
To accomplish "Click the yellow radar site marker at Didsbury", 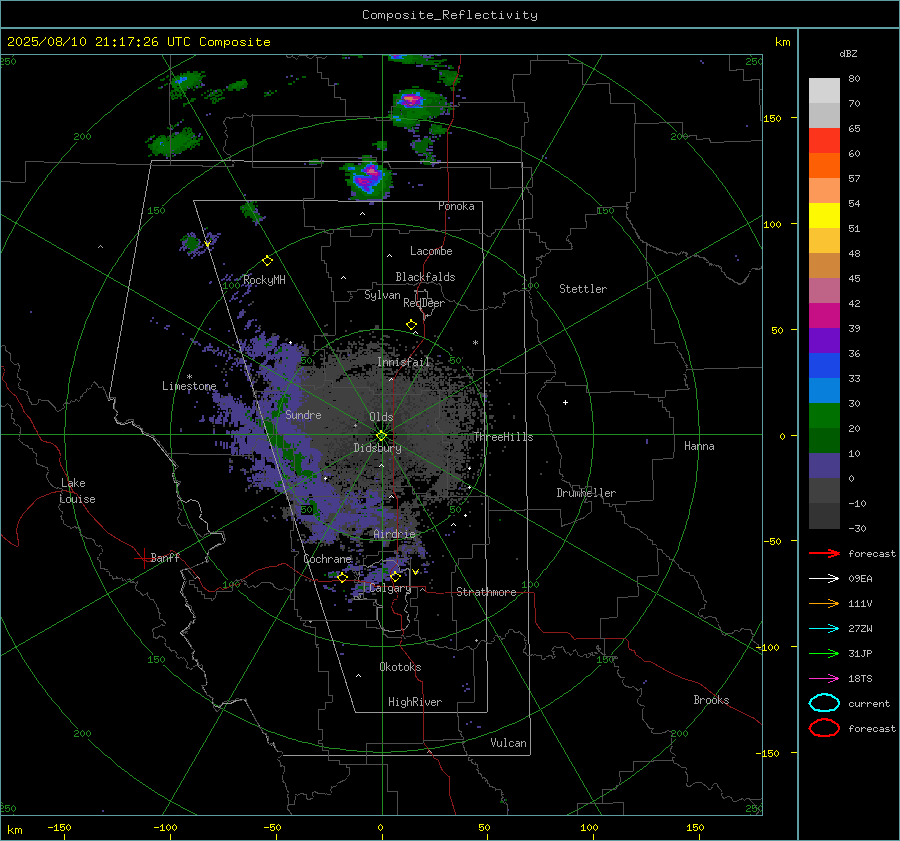I will (x=381, y=436).
